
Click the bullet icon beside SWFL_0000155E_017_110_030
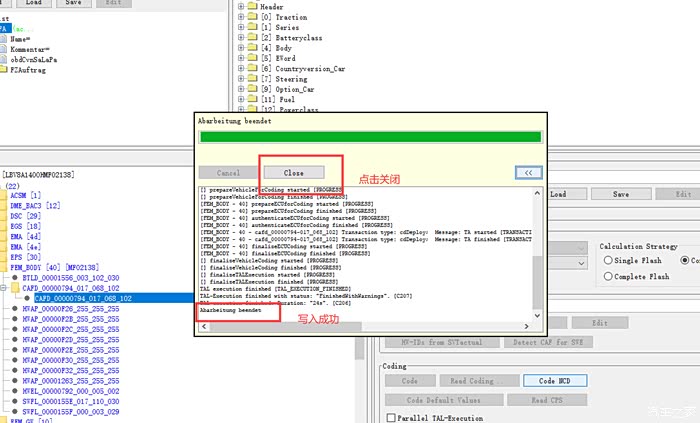pos(15,401)
